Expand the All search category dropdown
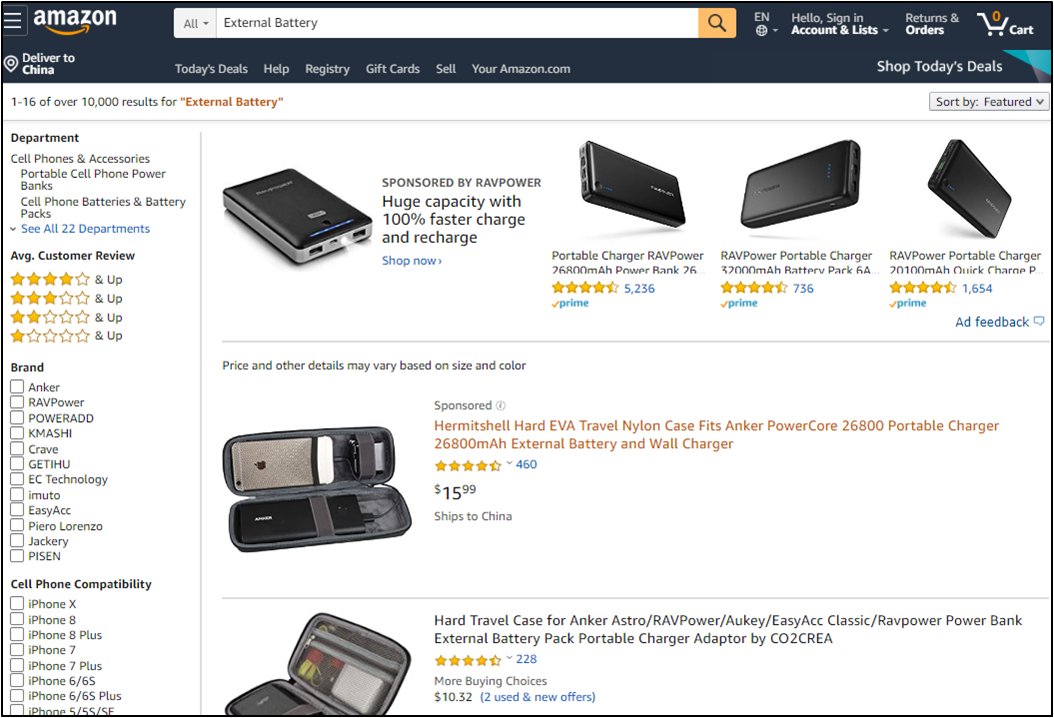 click(x=197, y=23)
